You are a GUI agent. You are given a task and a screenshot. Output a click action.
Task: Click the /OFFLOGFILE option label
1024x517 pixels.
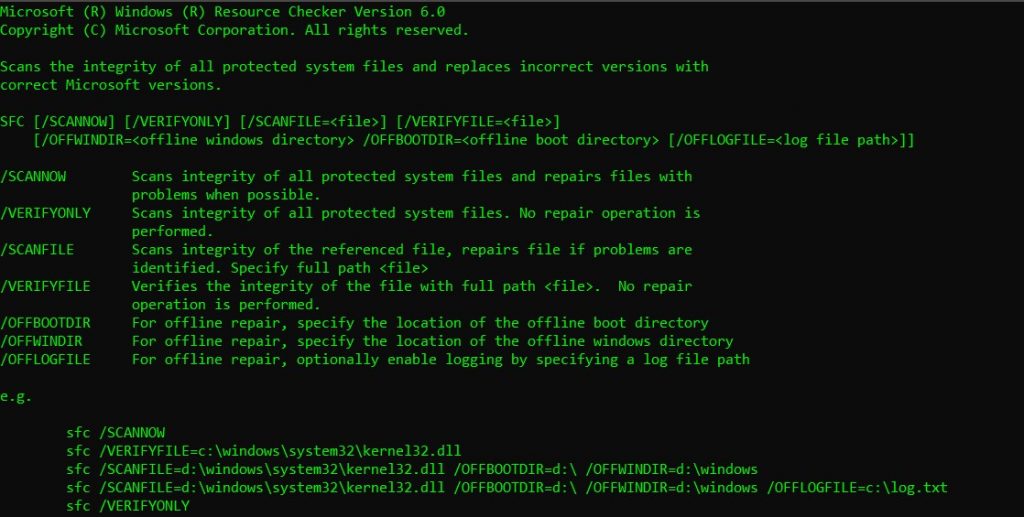pyautogui.click(x=45, y=359)
